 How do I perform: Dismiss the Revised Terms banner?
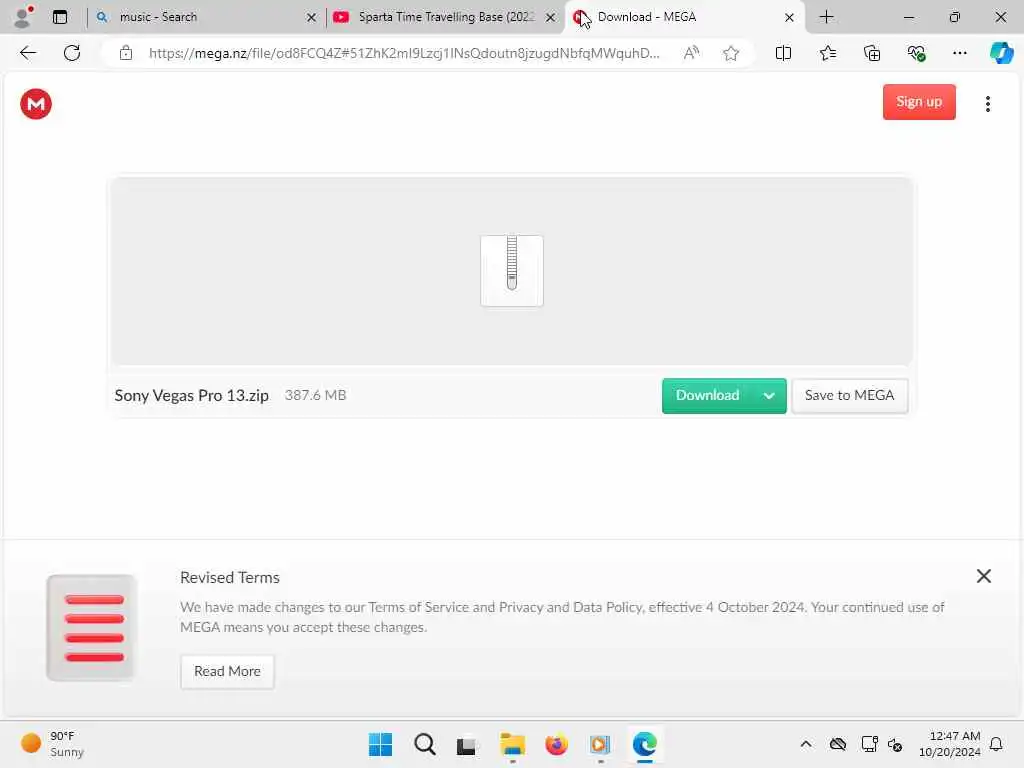click(984, 576)
